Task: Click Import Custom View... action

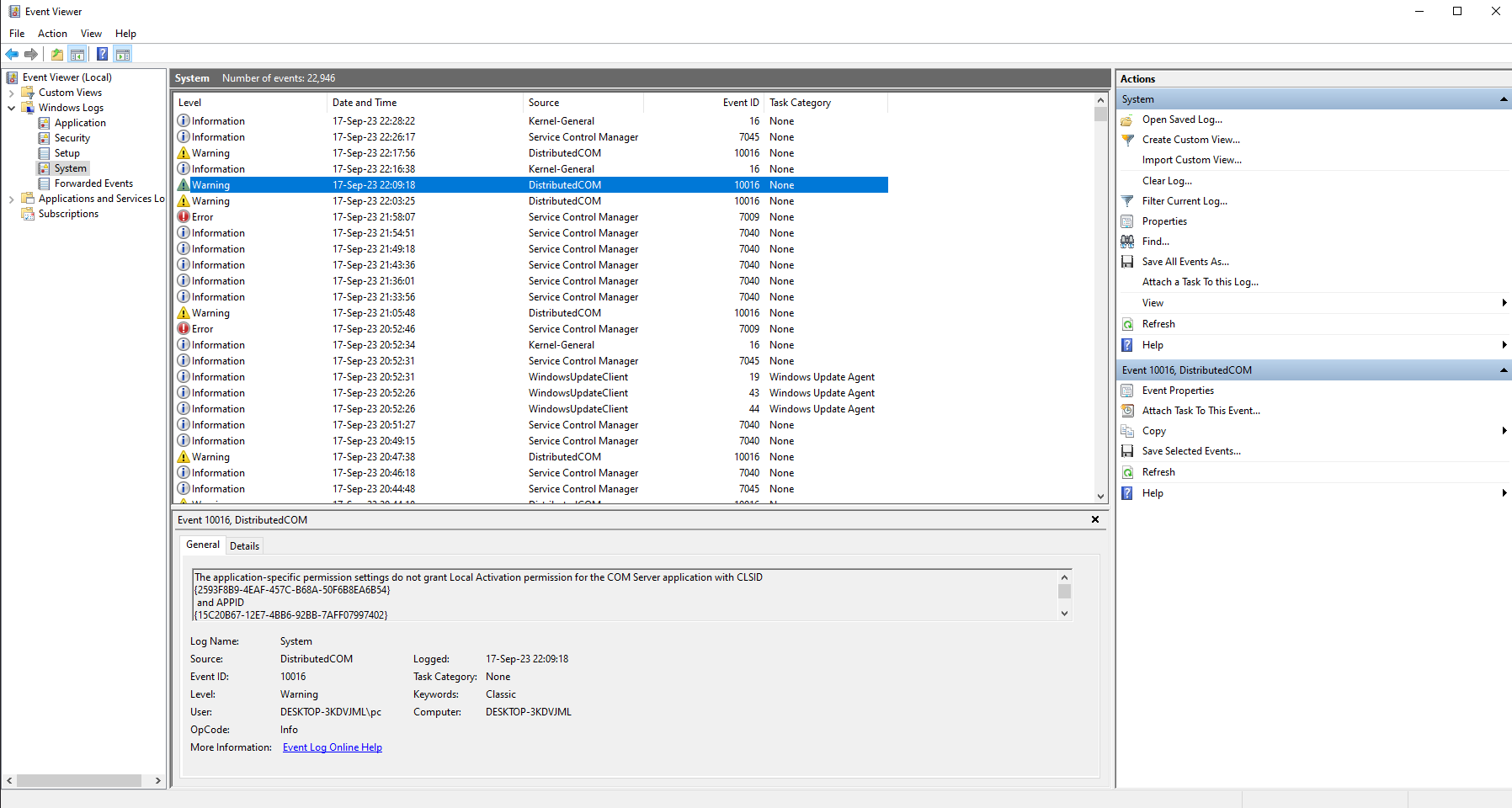Action: point(1192,160)
